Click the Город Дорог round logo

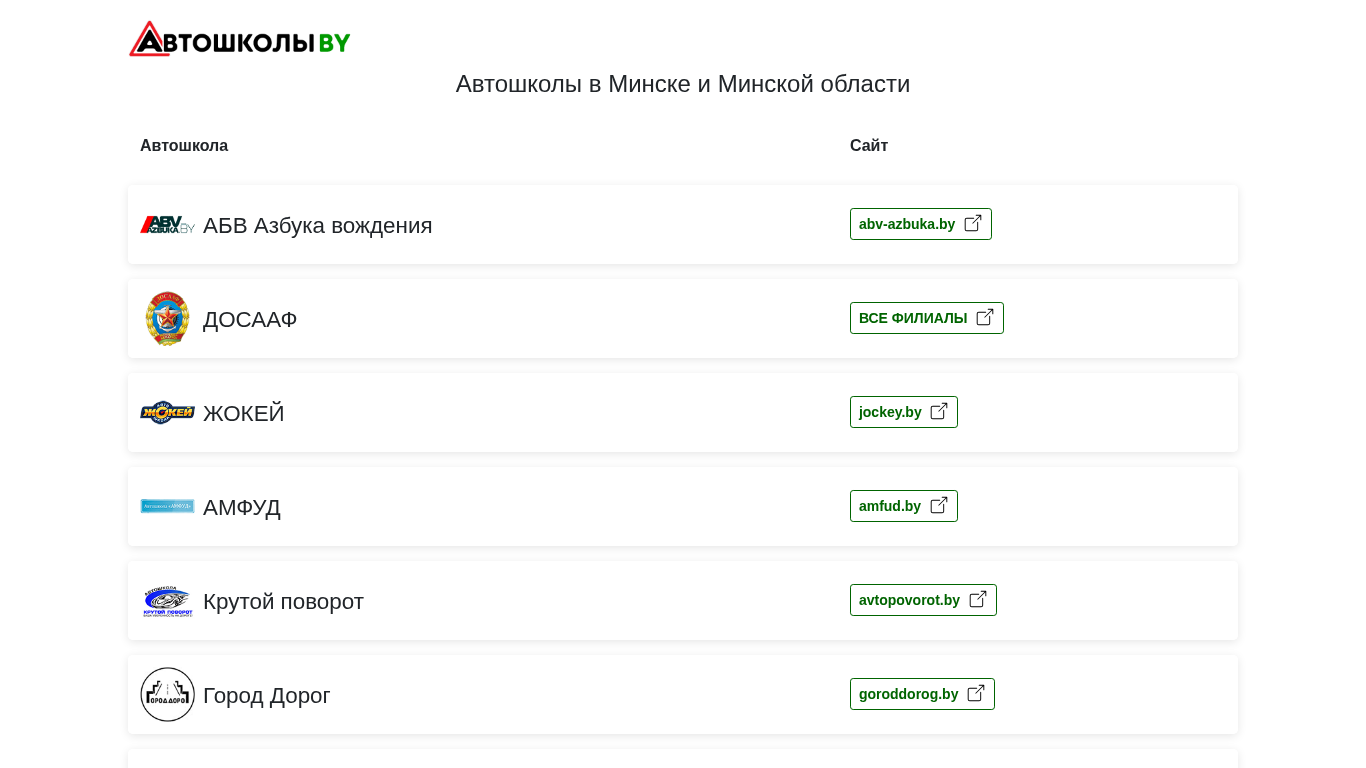click(x=167, y=694)
